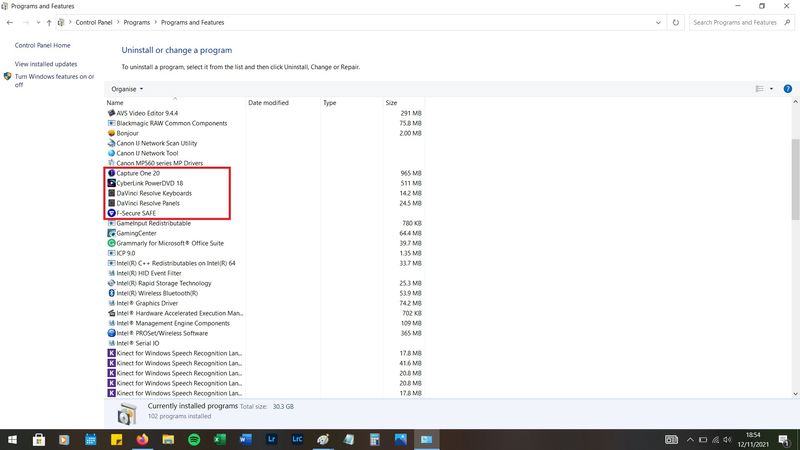800x450 pixels.
Task: Select the Bonjour program entry
Action: click(x=128, y=133)
